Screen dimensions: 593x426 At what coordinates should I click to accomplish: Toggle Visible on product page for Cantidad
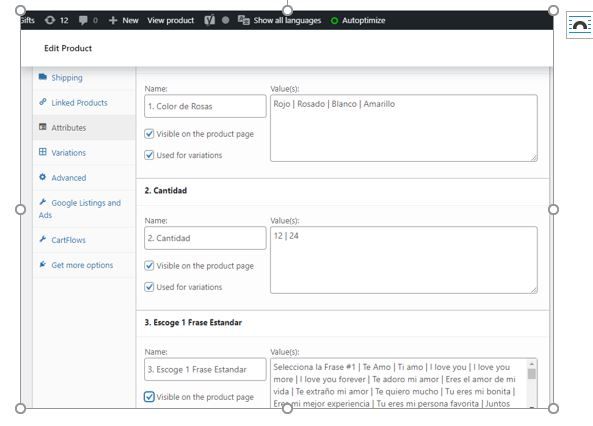tap(149, 266)
